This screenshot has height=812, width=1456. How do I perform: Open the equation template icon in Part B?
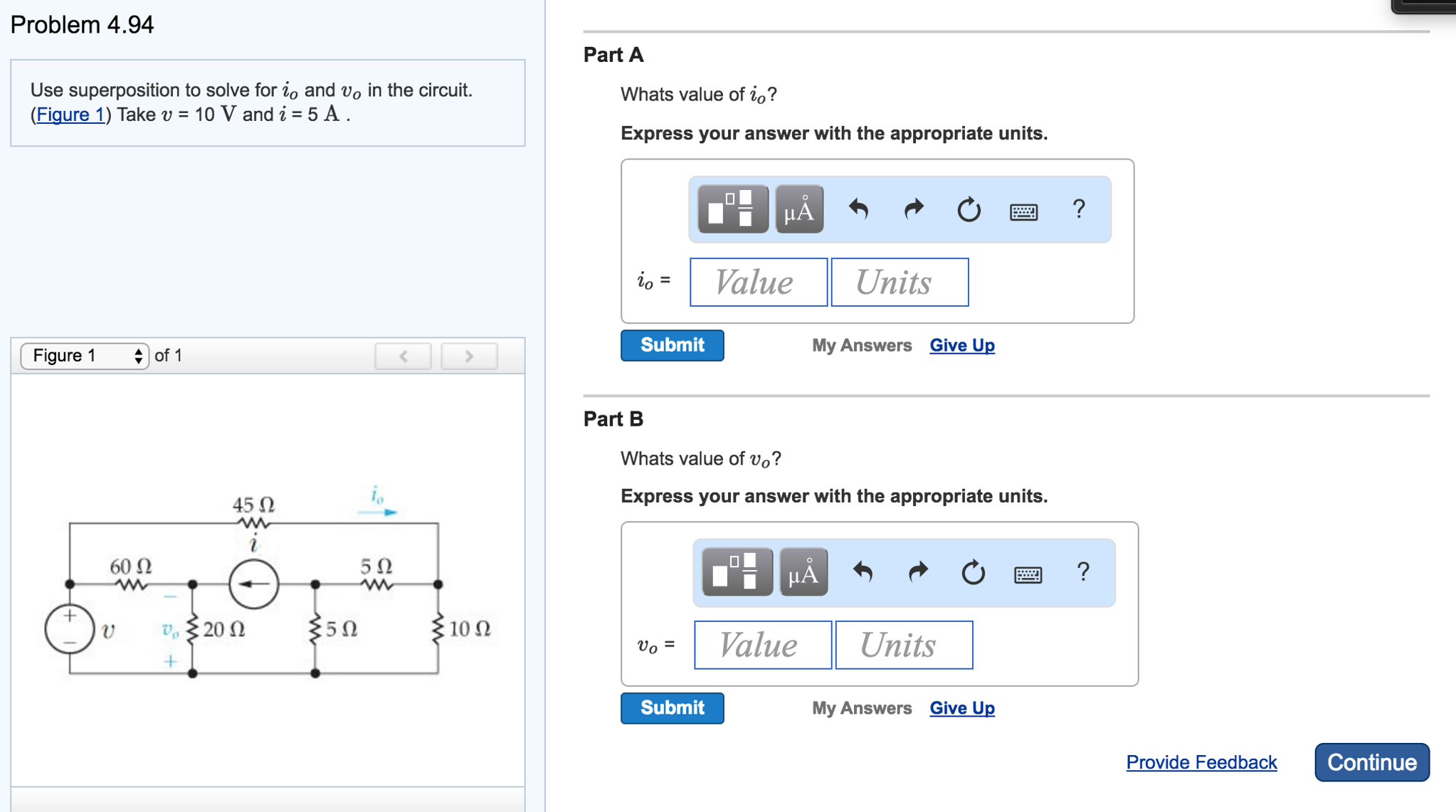737,573
